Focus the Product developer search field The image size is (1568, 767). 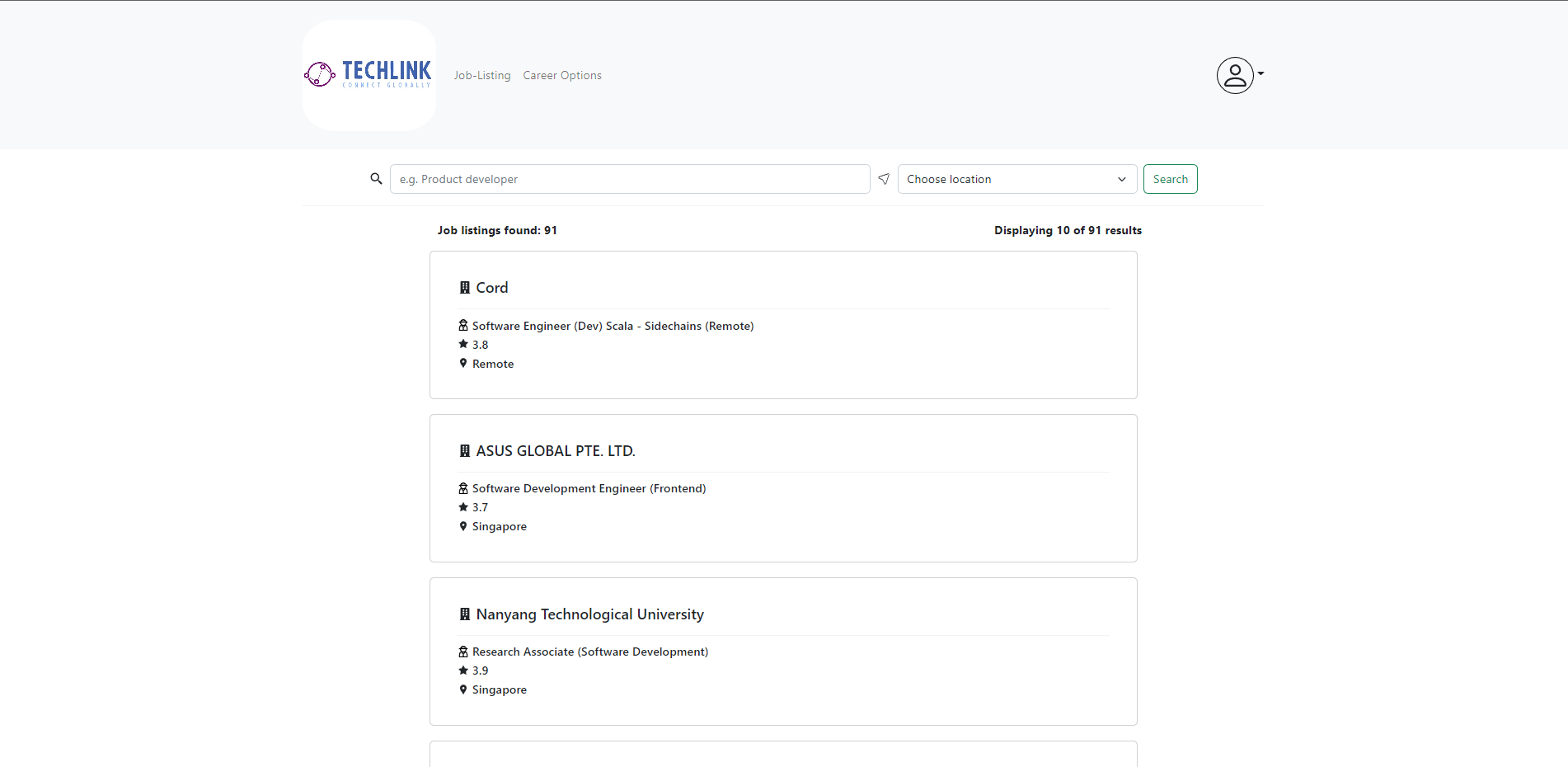point(630,179)
